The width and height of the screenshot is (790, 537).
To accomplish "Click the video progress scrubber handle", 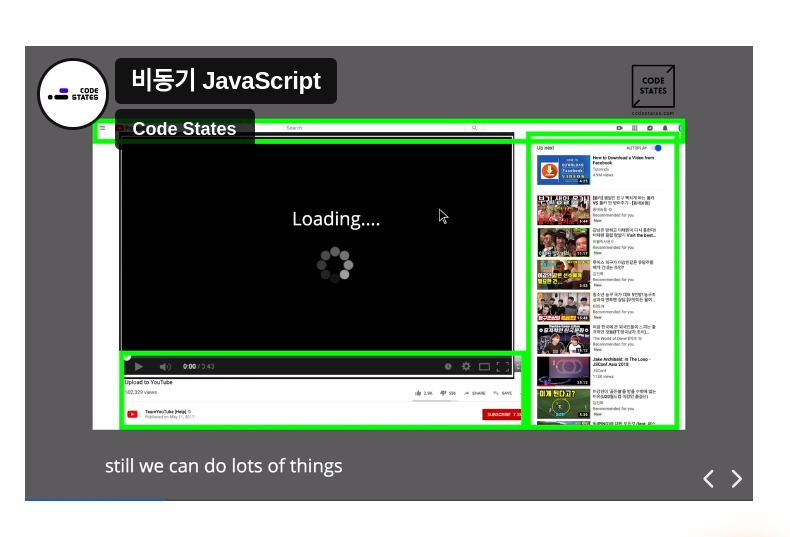I will coord(127,357).
